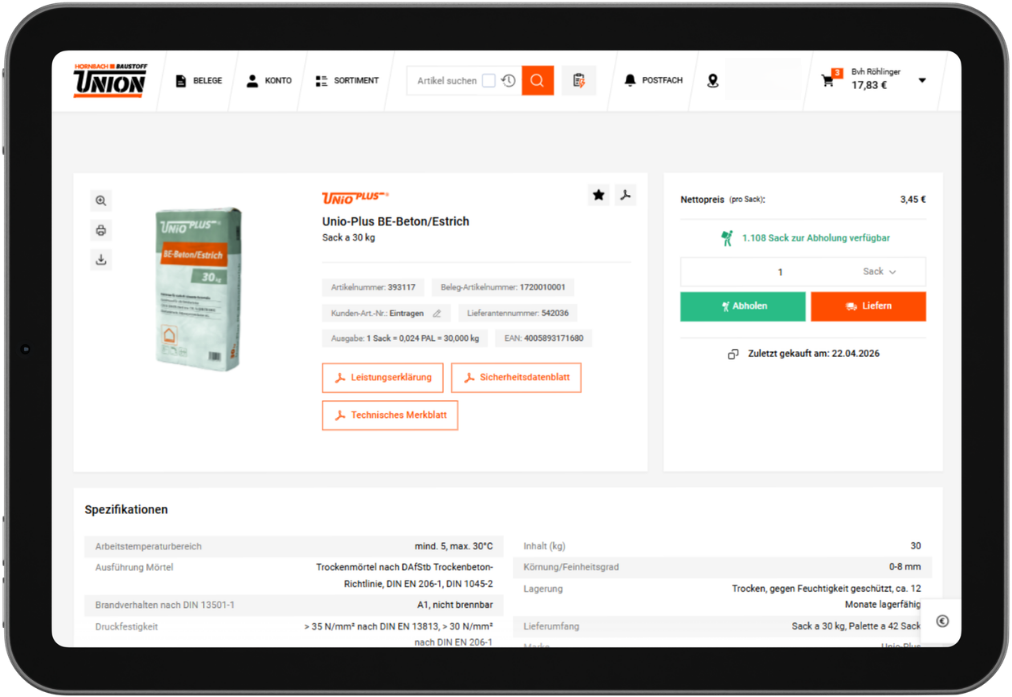Click the copy icon beside Zuletzt gekauft
Screen dimensions: 1012x697
[x=733, y=354]
